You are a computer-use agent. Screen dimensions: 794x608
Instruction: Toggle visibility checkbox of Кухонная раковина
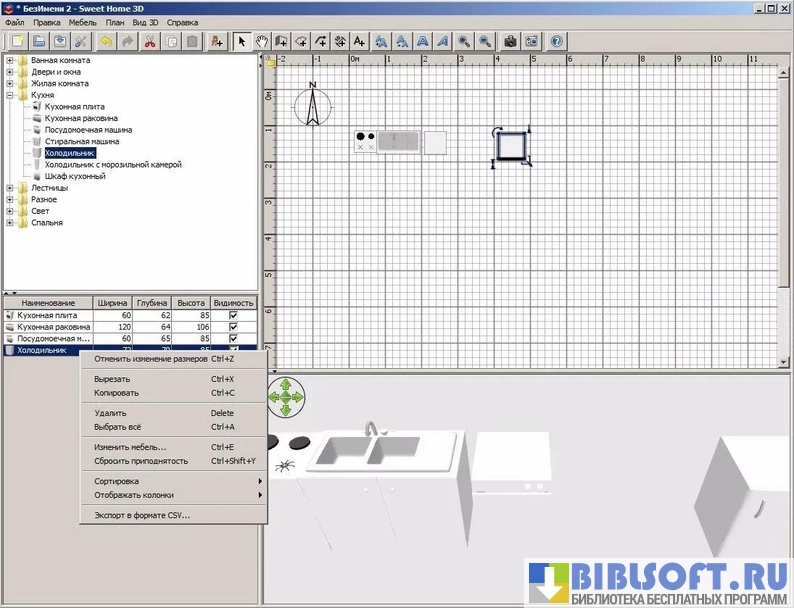pos(233,327)
